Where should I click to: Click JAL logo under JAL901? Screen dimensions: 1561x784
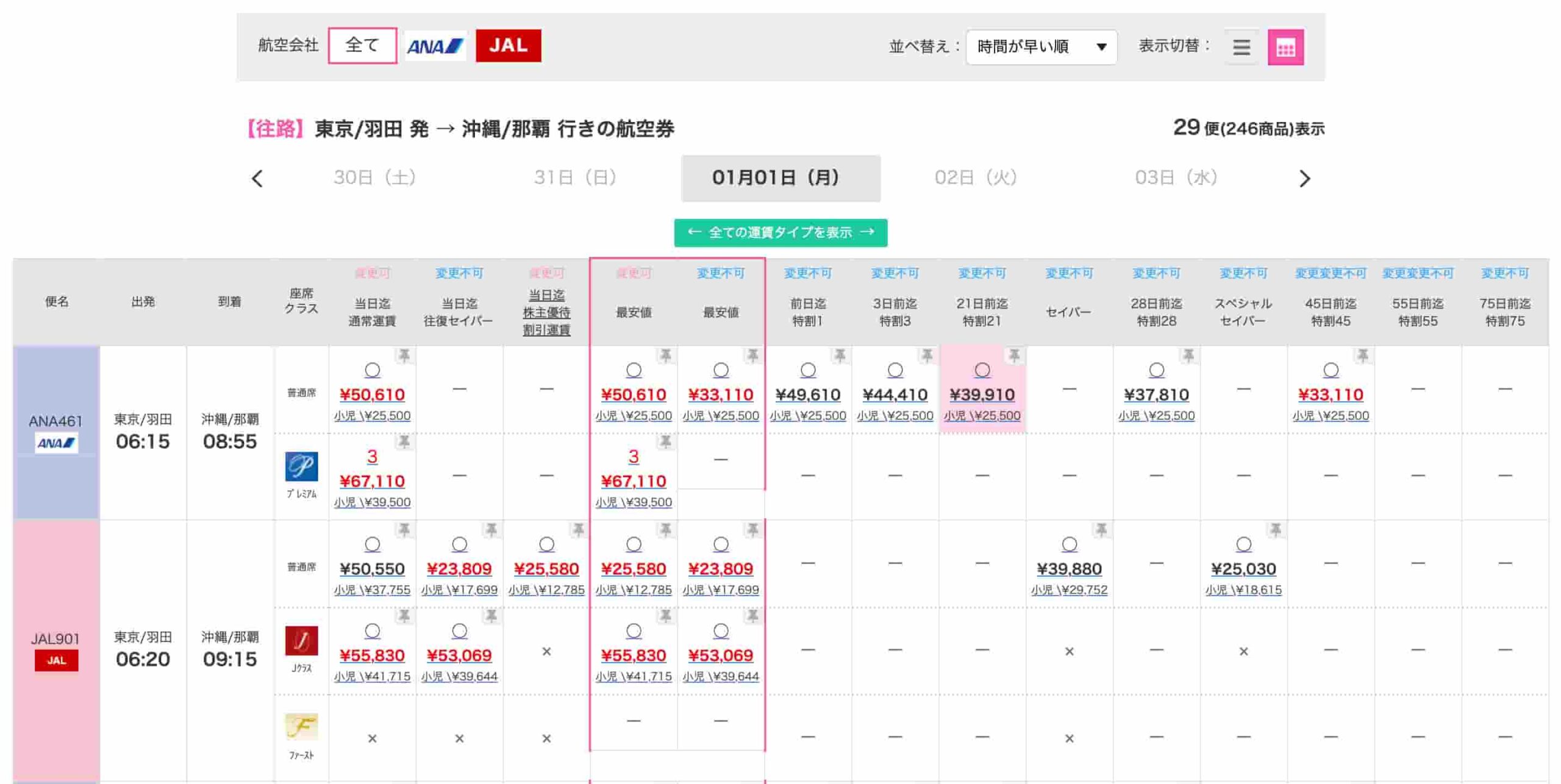(x=56, y=660)
